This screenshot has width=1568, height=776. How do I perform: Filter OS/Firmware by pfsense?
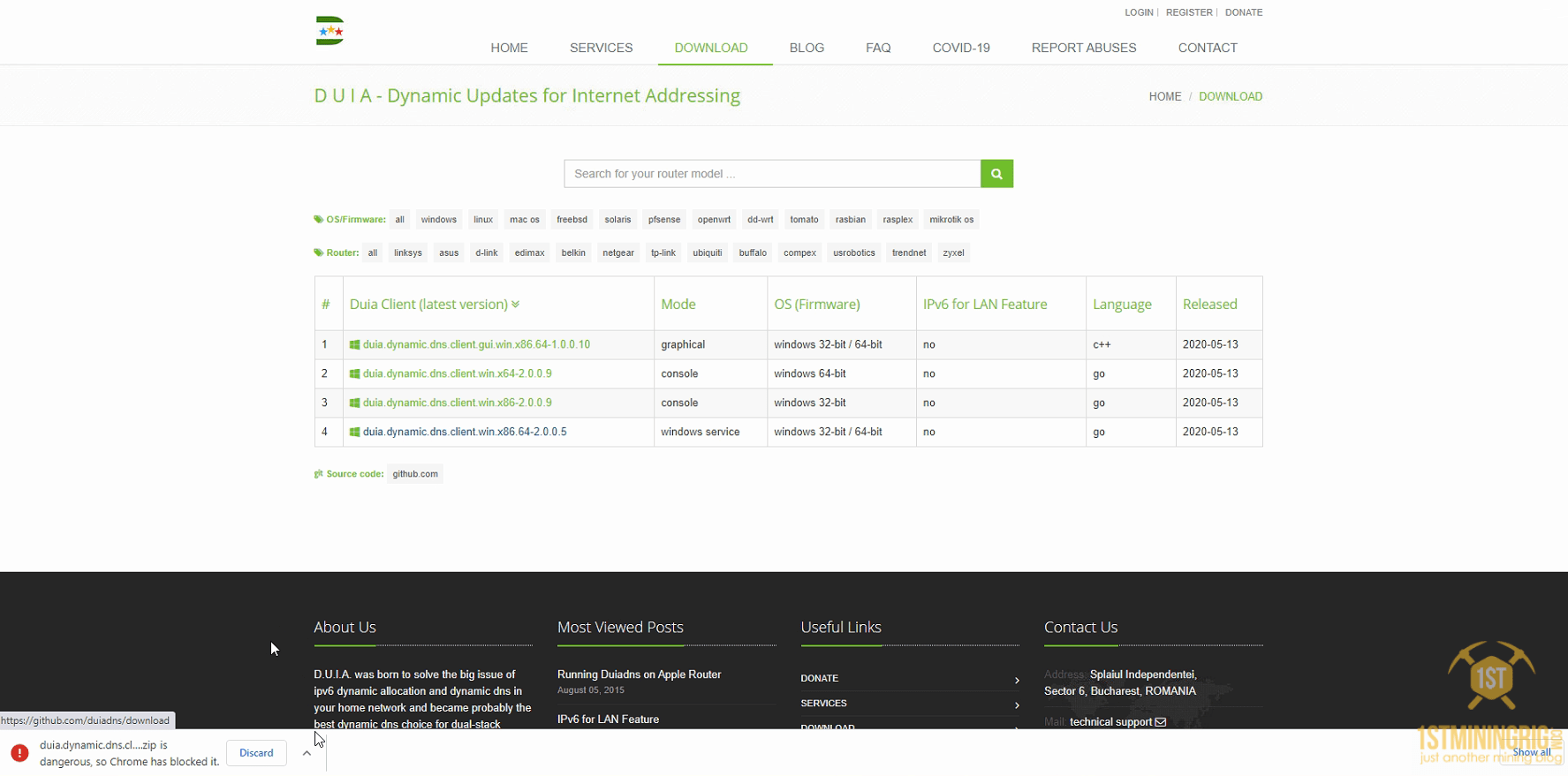(664, 220)
